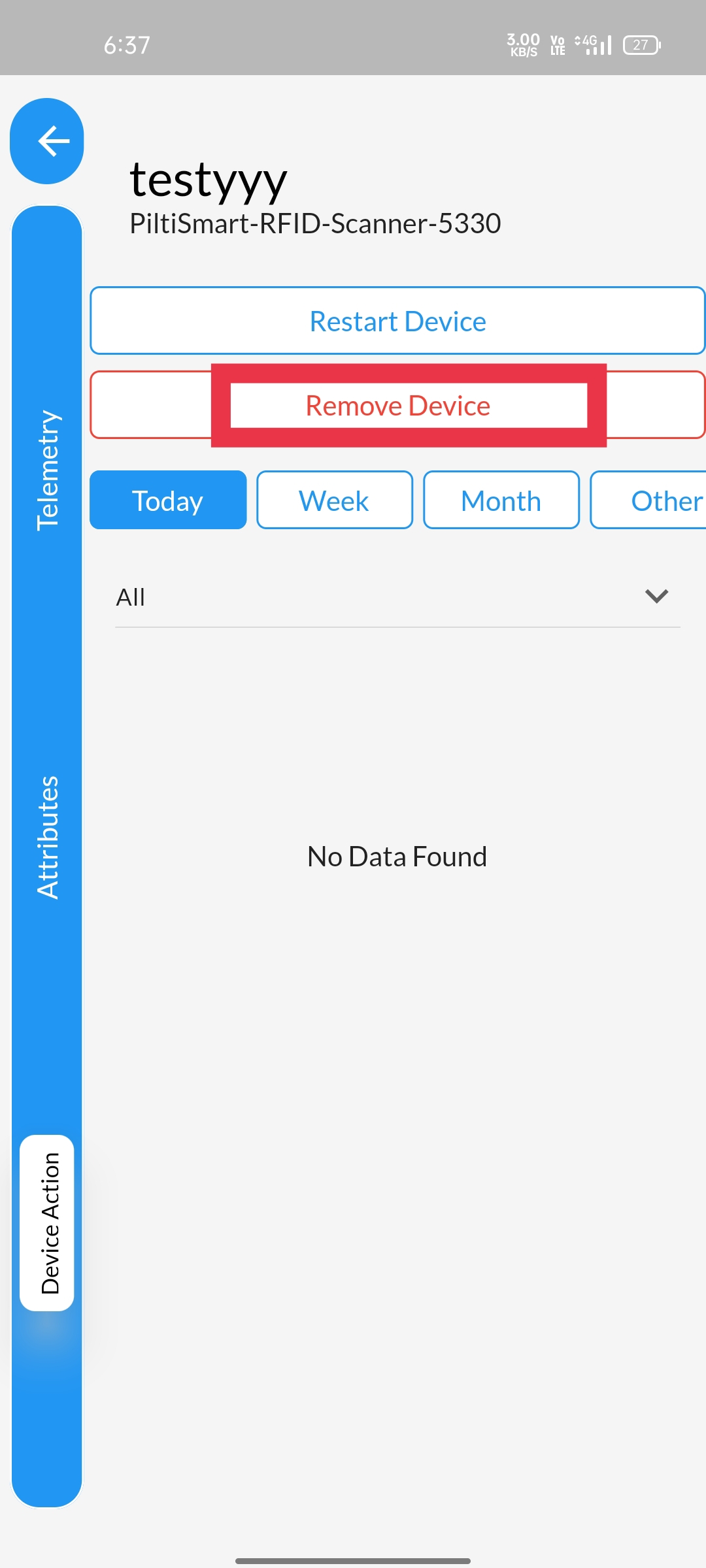The image size is (706, 1568).
Task: Tap the device name testyyy
Action: pos(209,180)
